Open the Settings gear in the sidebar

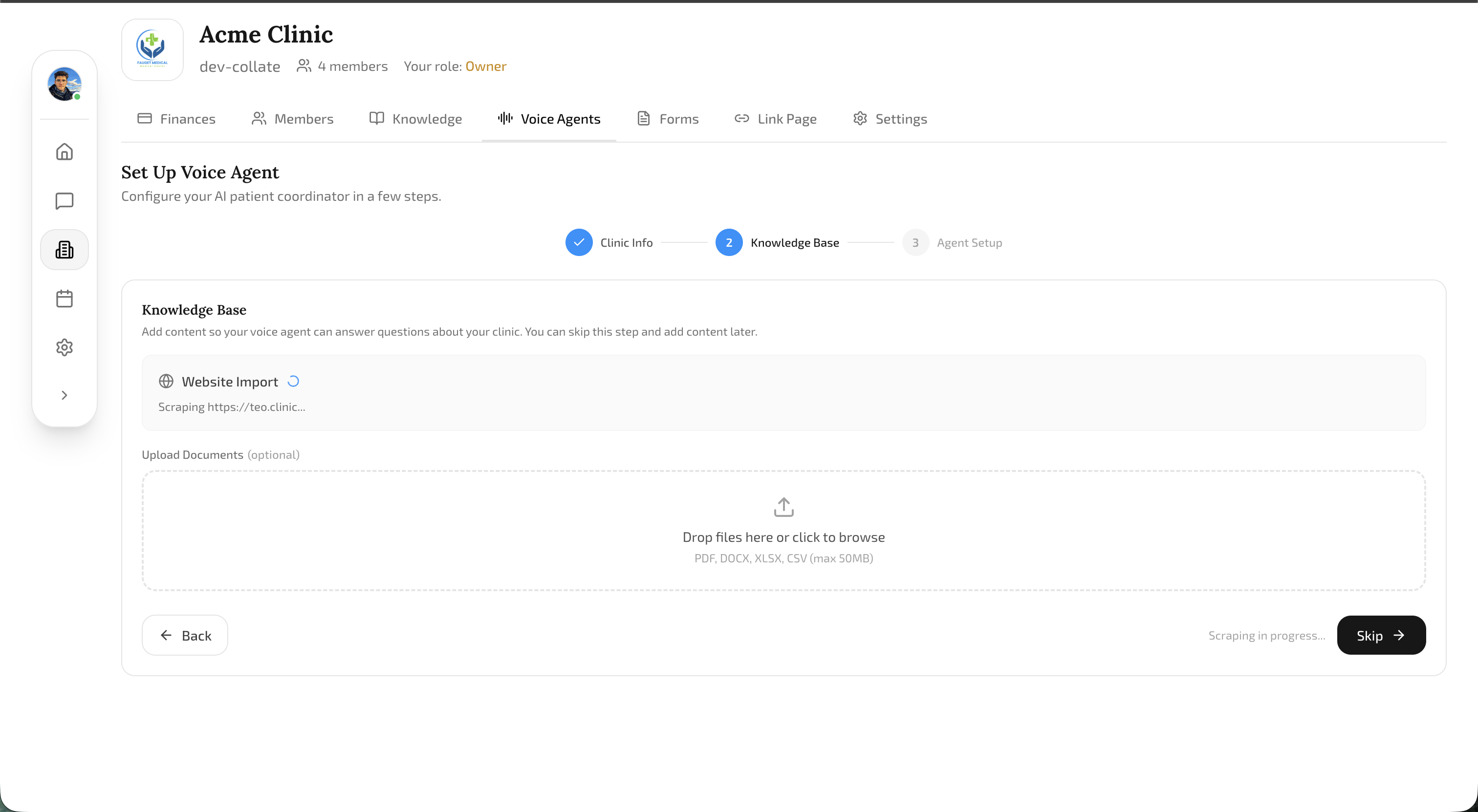pyautogui.click(x=64, y=347)
